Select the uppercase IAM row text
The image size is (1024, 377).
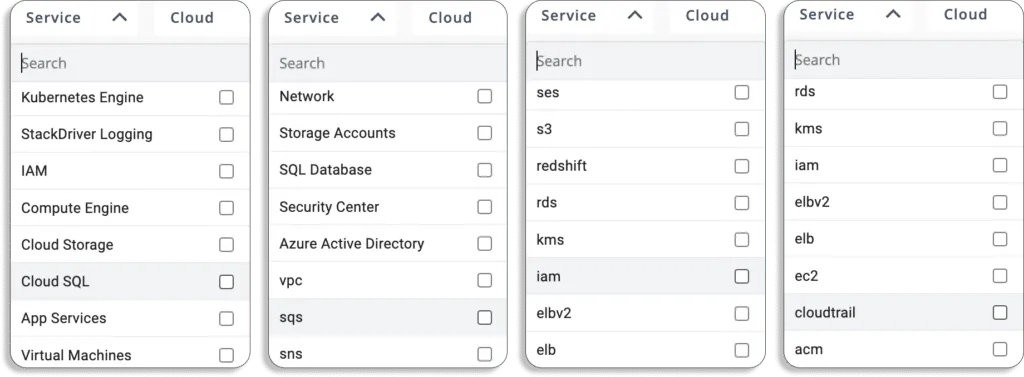click(34, 171)
